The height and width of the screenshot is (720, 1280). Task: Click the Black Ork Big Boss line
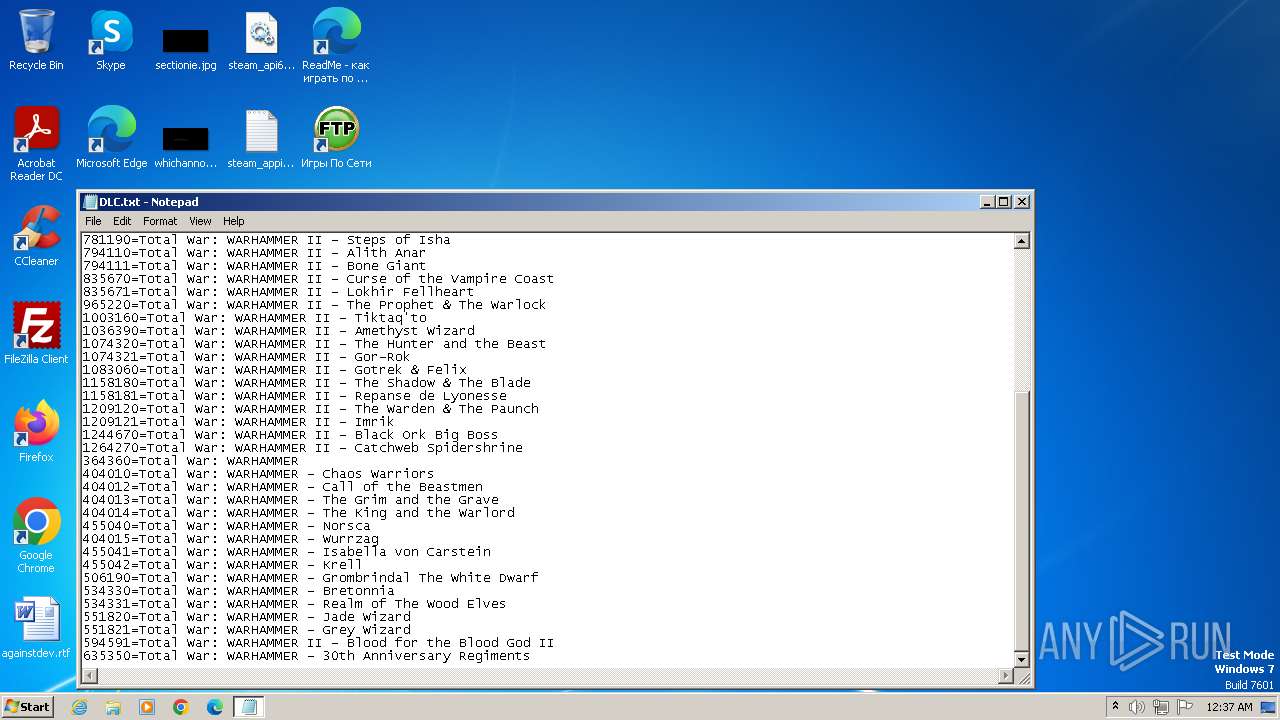tap(290, 435)
